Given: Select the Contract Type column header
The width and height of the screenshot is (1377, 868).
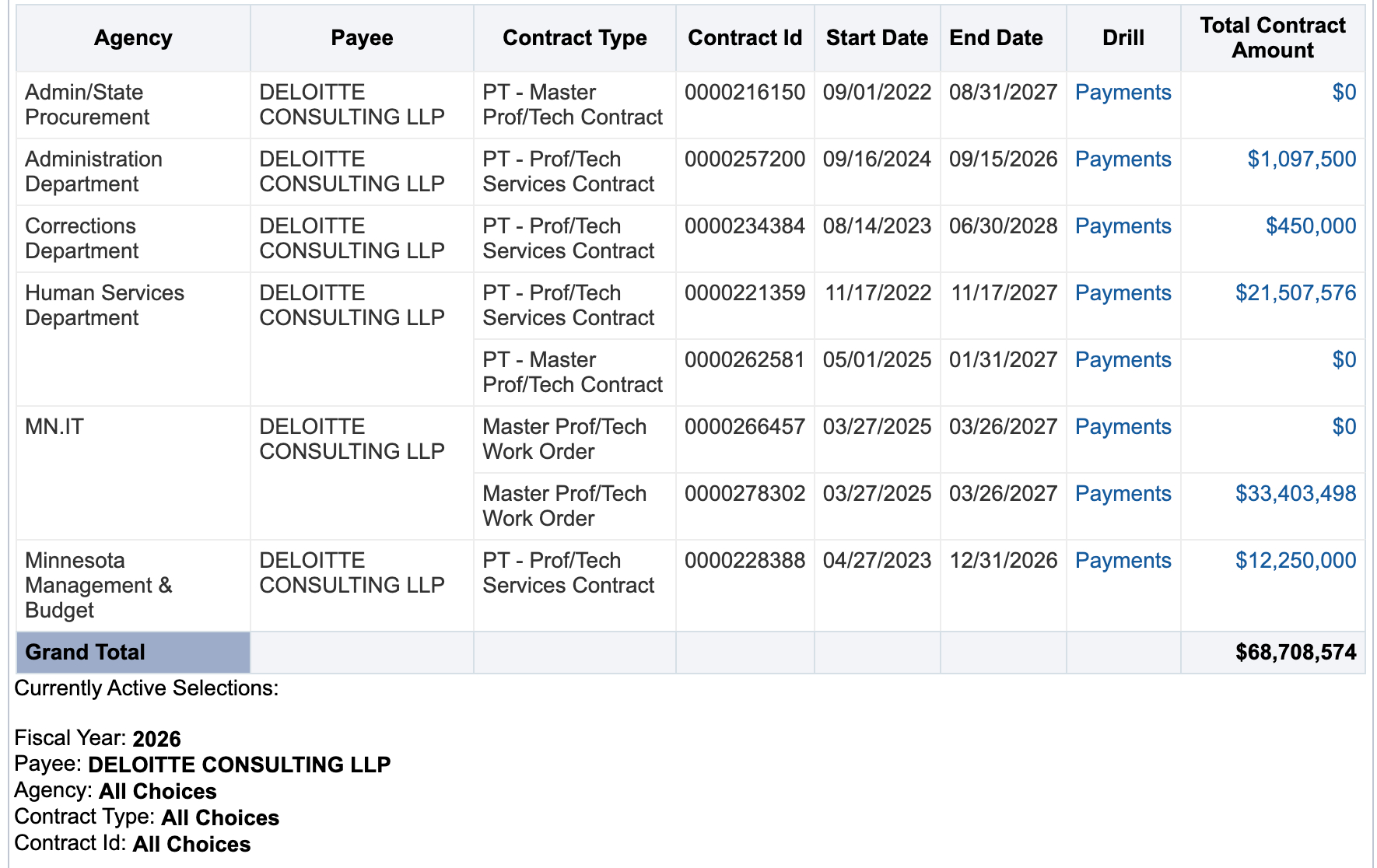Looking at the screenshot, I should (574, 38).
